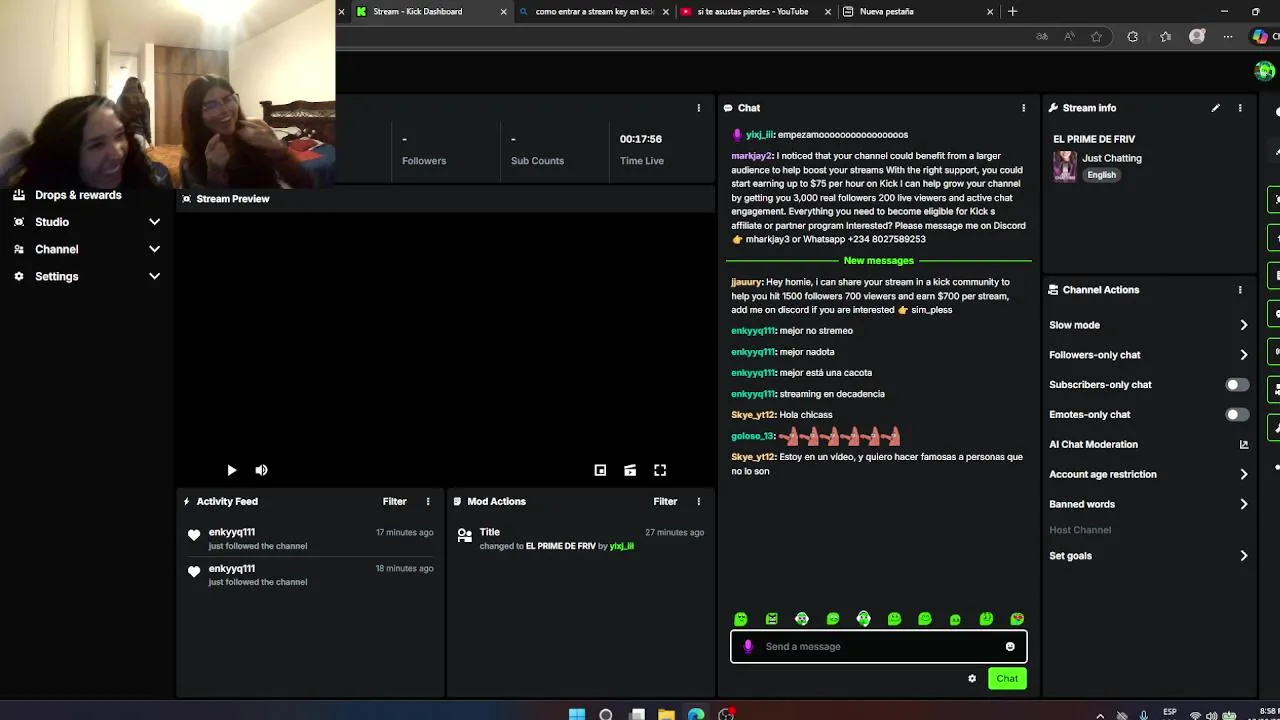Open Set goals options arrow
The width and height of the screenshot is (1280, 720).
(x=1244, y=556)
